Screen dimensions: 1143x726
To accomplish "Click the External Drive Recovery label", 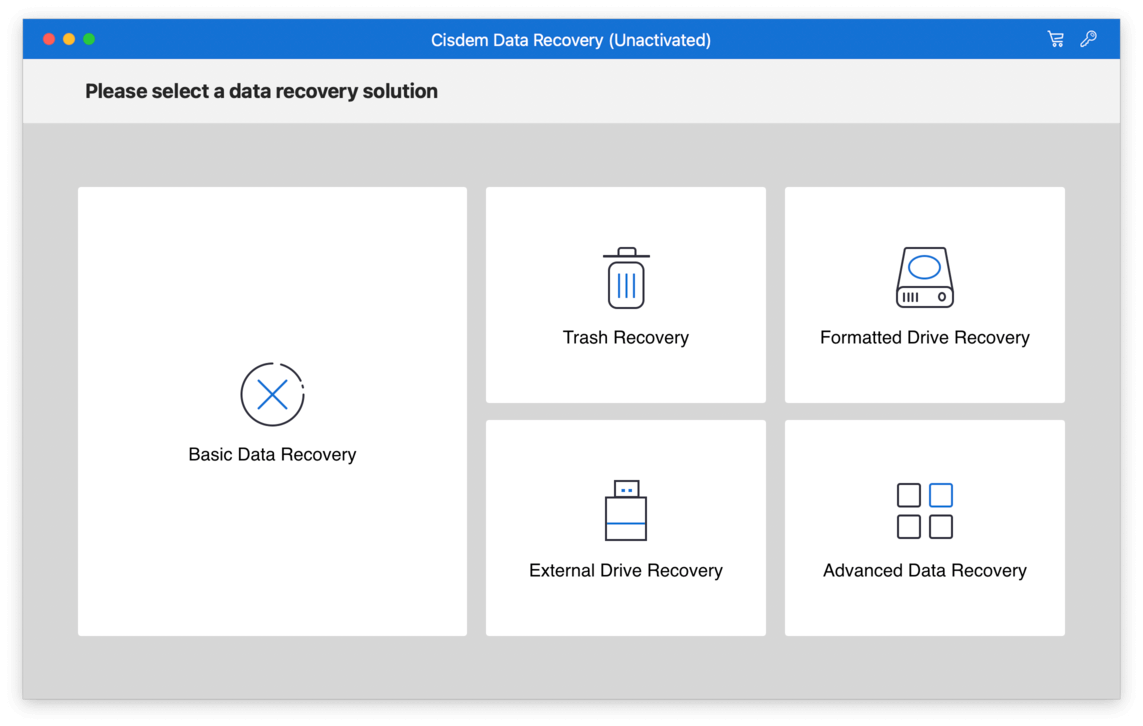I will pos(625,571).
